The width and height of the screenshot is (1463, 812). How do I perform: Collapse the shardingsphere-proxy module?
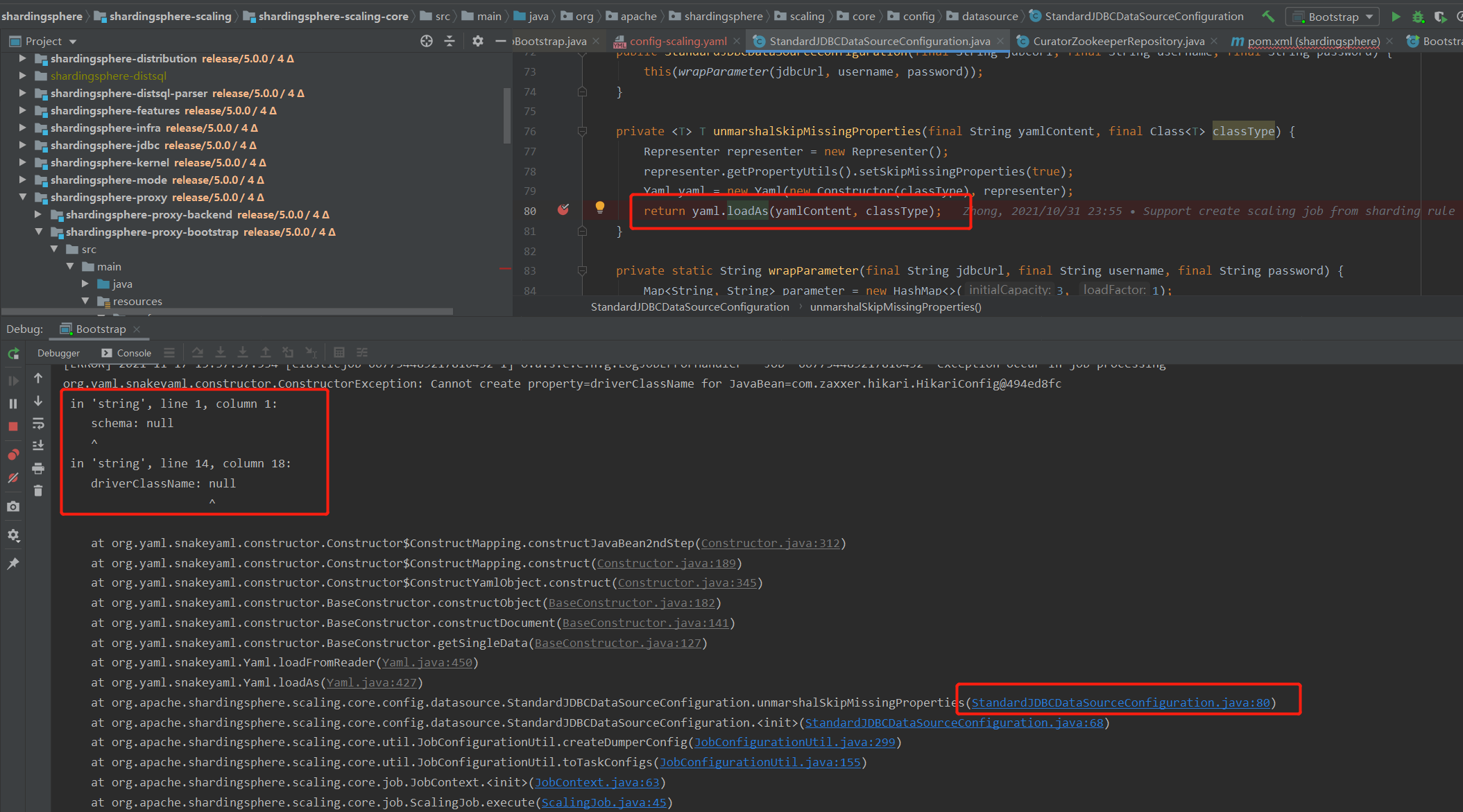23,197
